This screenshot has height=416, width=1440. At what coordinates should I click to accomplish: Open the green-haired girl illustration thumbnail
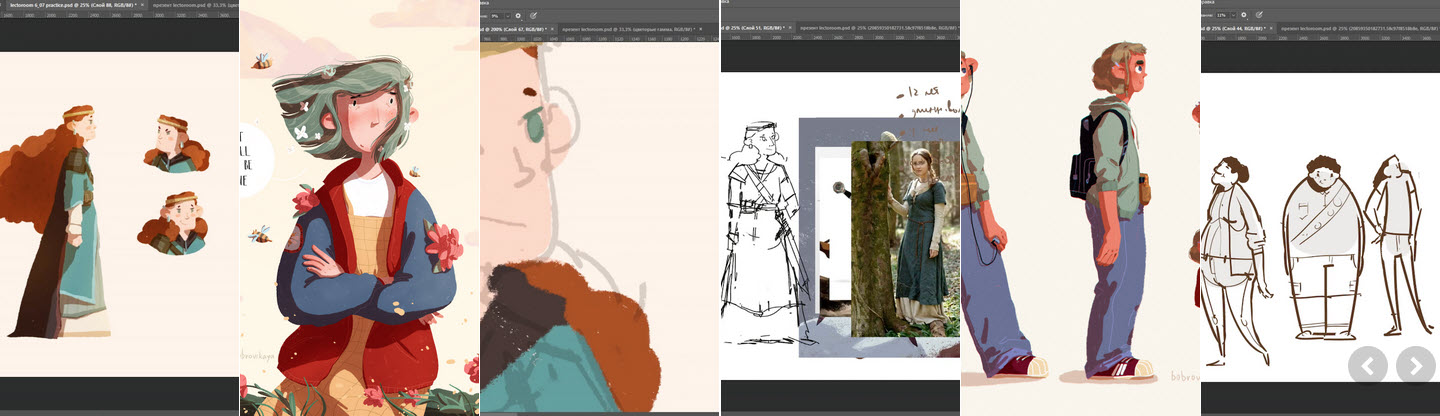(x=360, y=208)
